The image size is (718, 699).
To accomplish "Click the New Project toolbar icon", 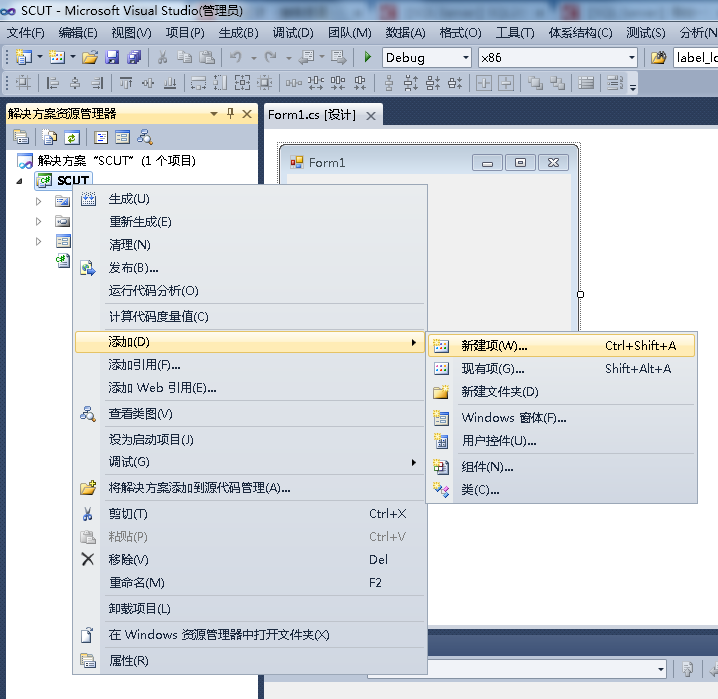I will (24, 58).
